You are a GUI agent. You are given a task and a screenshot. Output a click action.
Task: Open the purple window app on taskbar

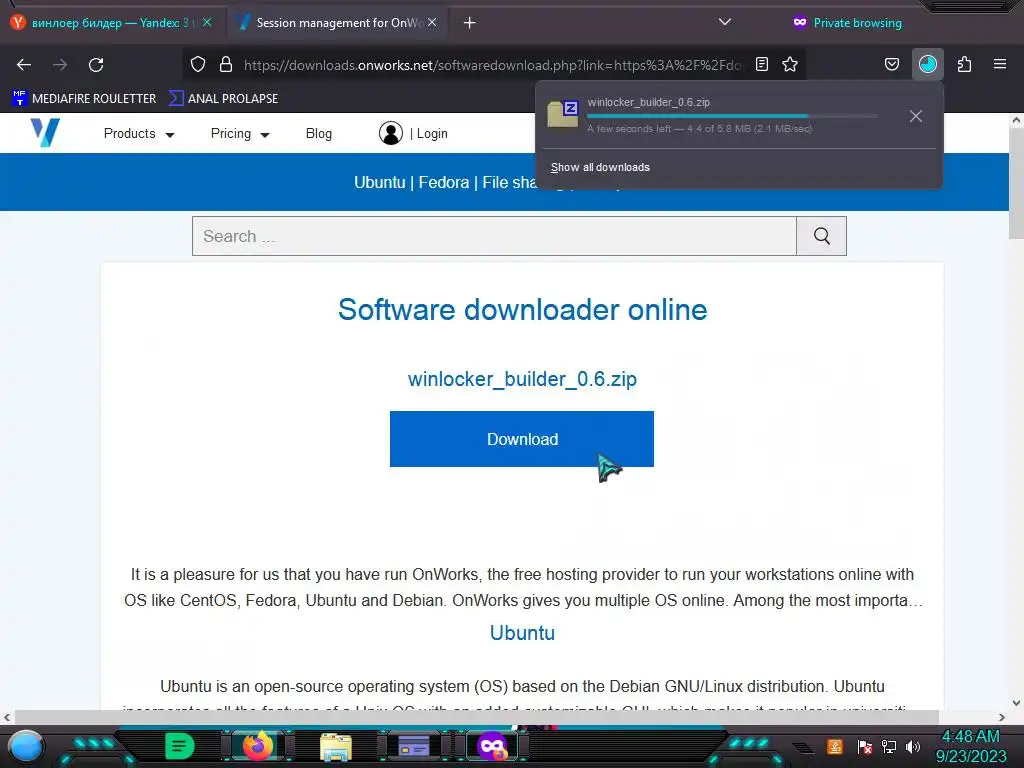[x=413, y=746]
